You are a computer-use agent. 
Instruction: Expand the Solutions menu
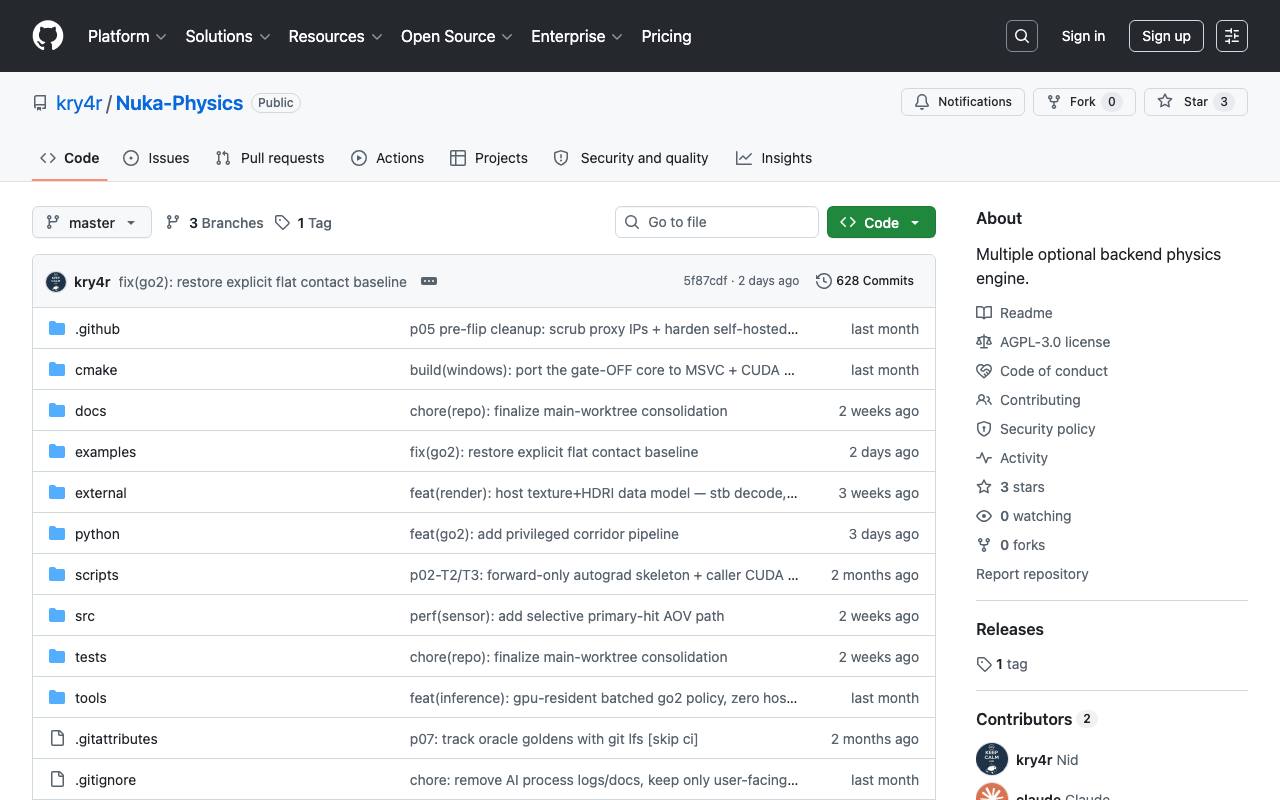tap(228, 36)
